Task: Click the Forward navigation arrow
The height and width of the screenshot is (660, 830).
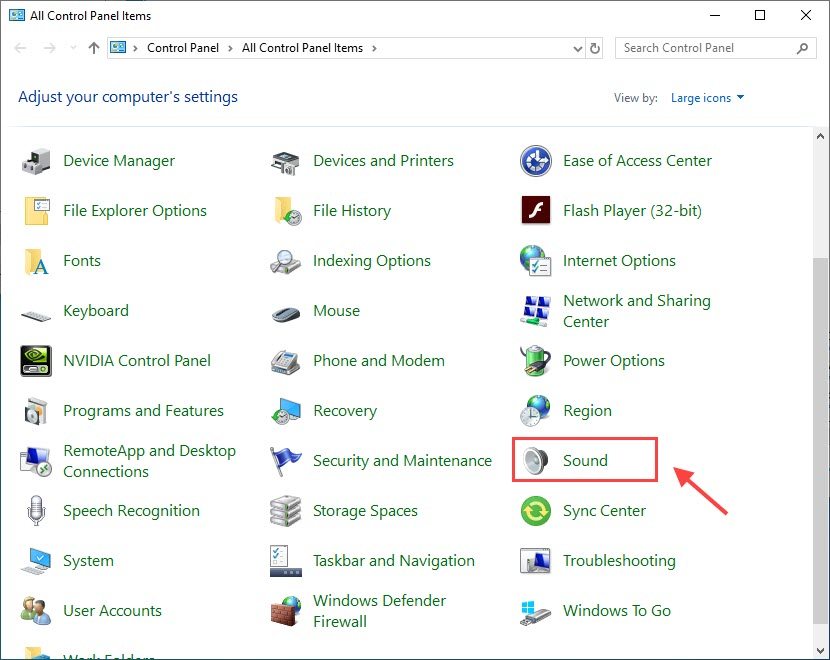Action: coord(50,48)
